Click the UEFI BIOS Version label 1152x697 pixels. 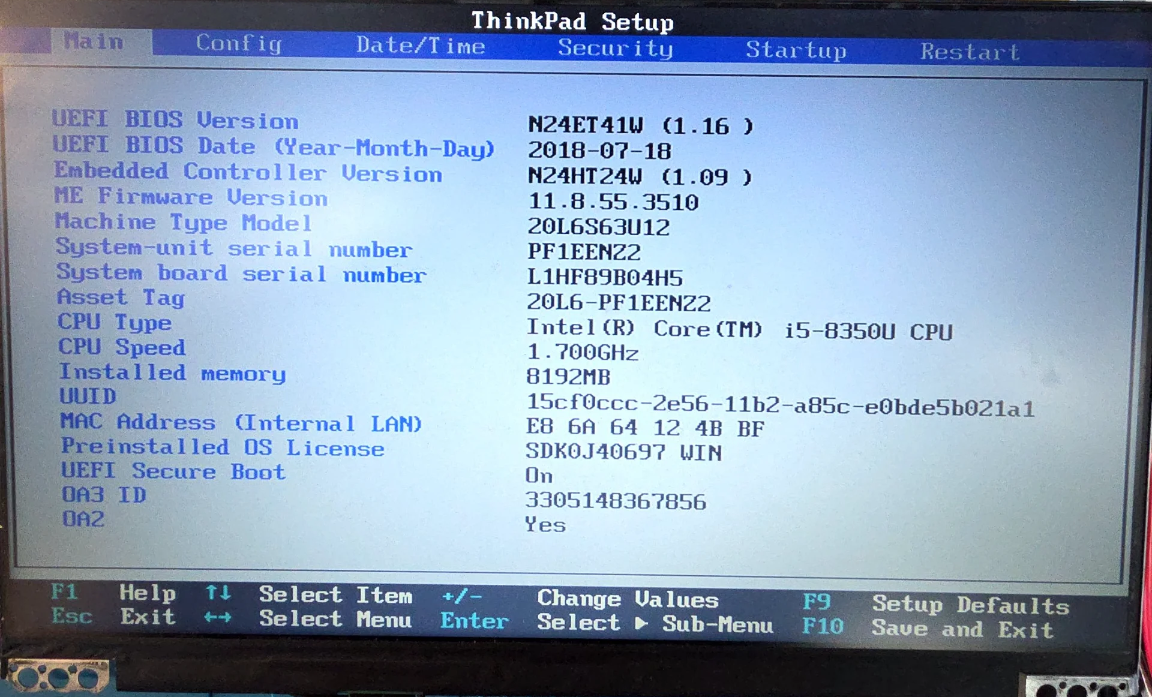(175, 120)
